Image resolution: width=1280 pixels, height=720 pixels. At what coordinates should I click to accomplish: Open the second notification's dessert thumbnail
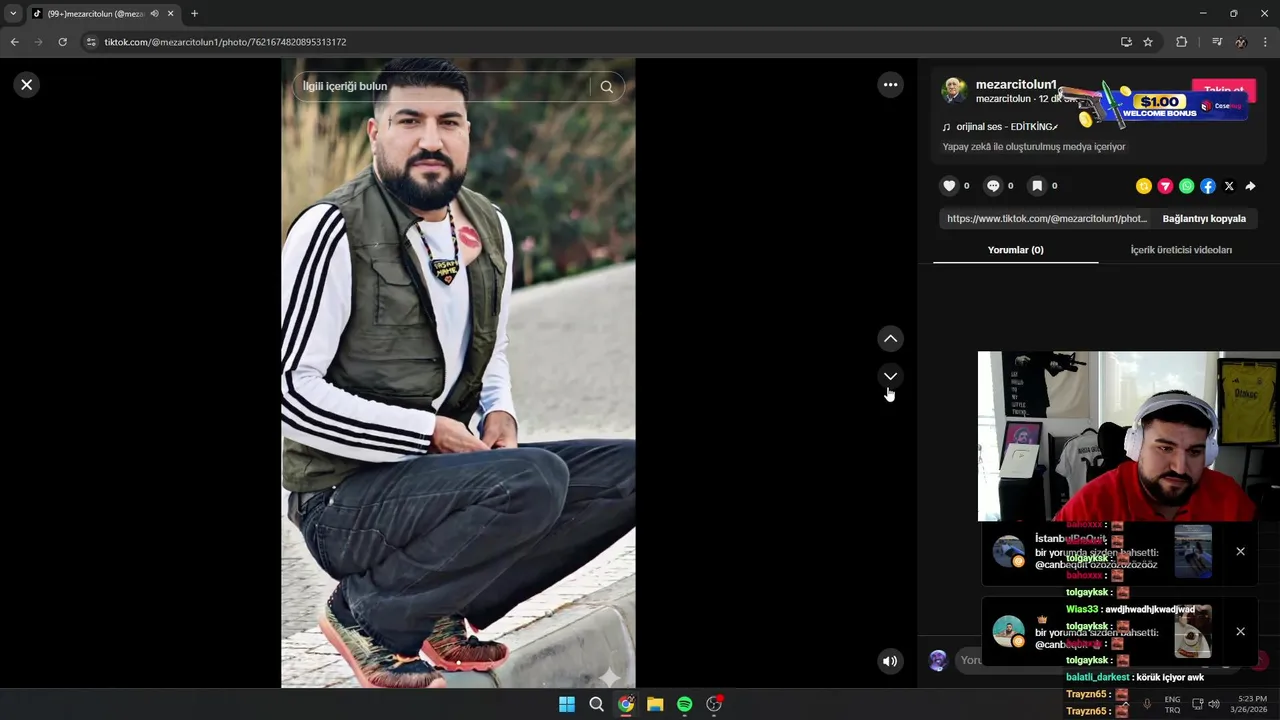click(1193, 631)
